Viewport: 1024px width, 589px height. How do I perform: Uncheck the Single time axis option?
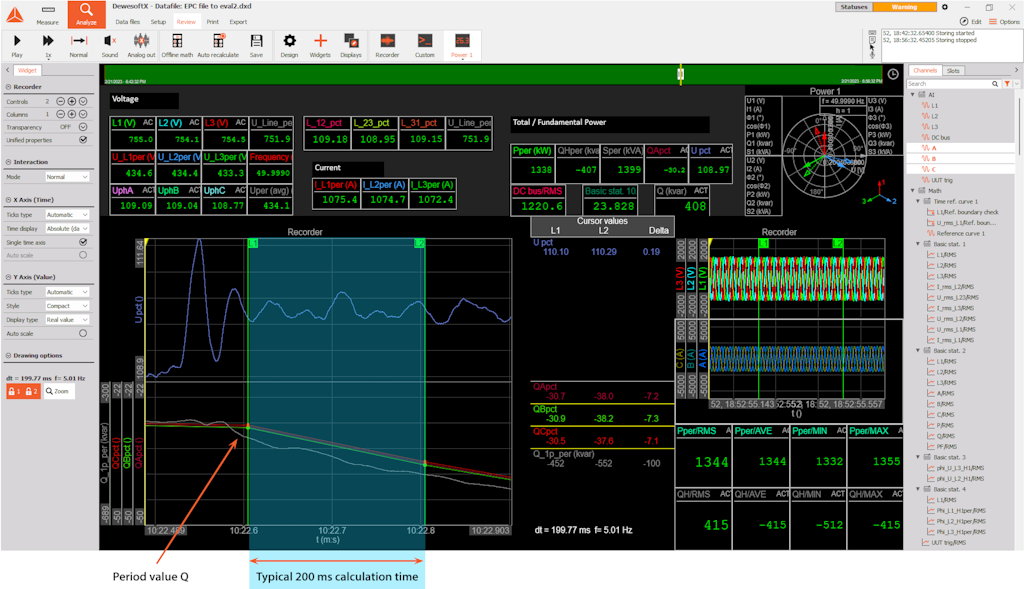(x=83, y=242)
